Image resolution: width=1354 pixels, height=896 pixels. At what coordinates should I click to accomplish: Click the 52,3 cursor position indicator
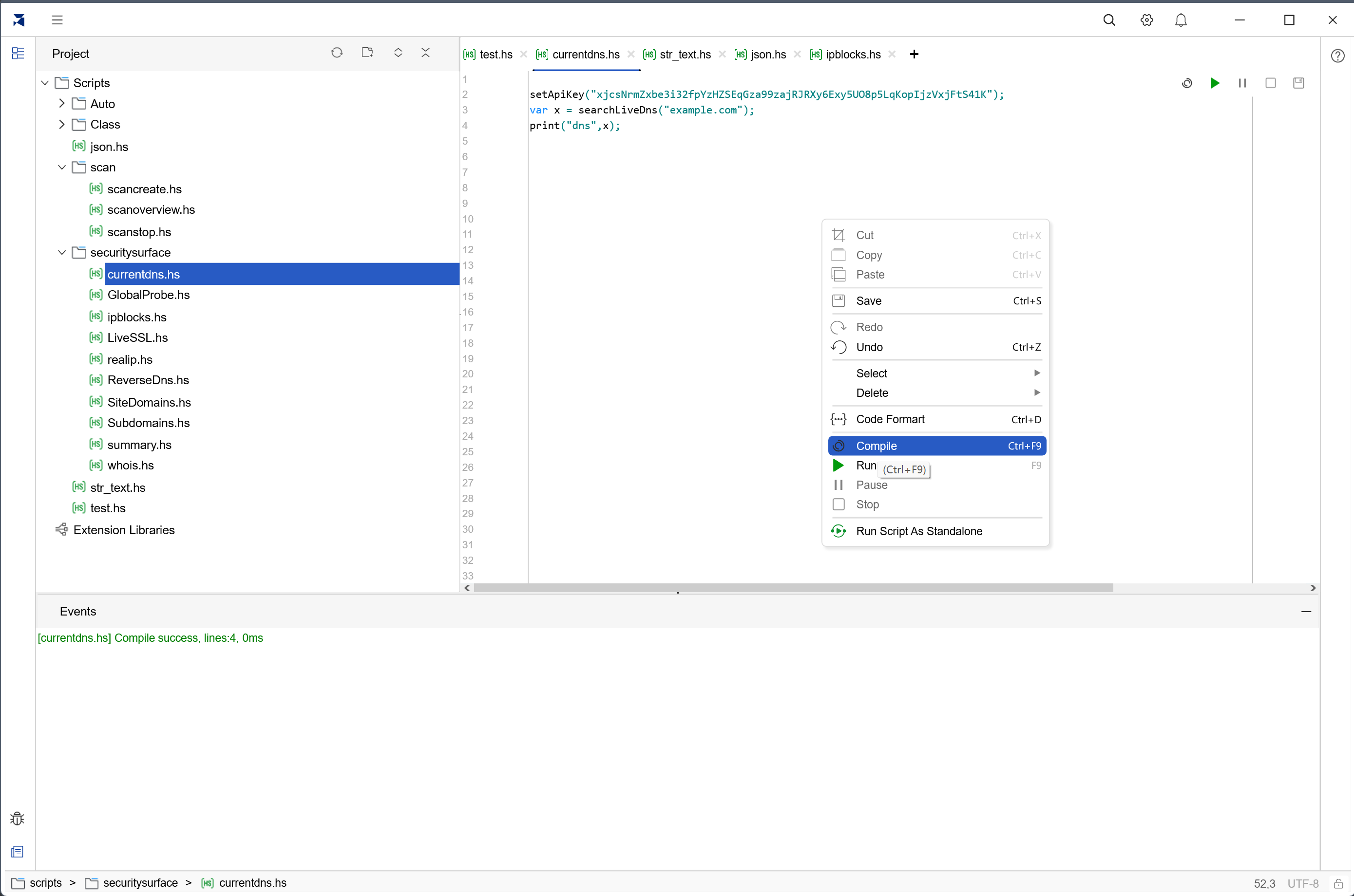1264,883
